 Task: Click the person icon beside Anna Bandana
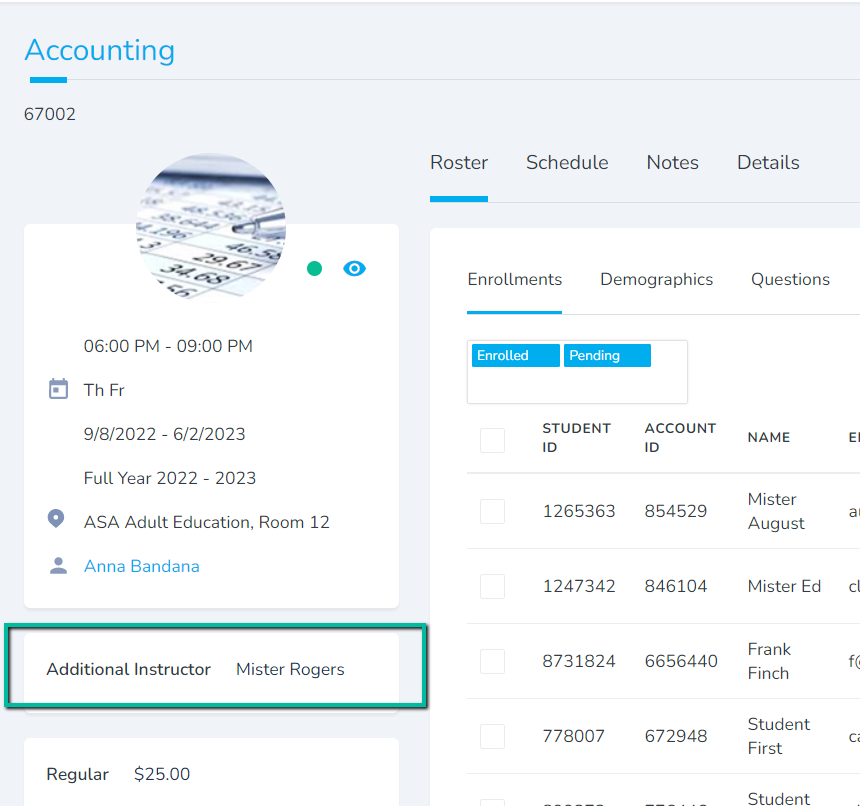coord(58,566)
